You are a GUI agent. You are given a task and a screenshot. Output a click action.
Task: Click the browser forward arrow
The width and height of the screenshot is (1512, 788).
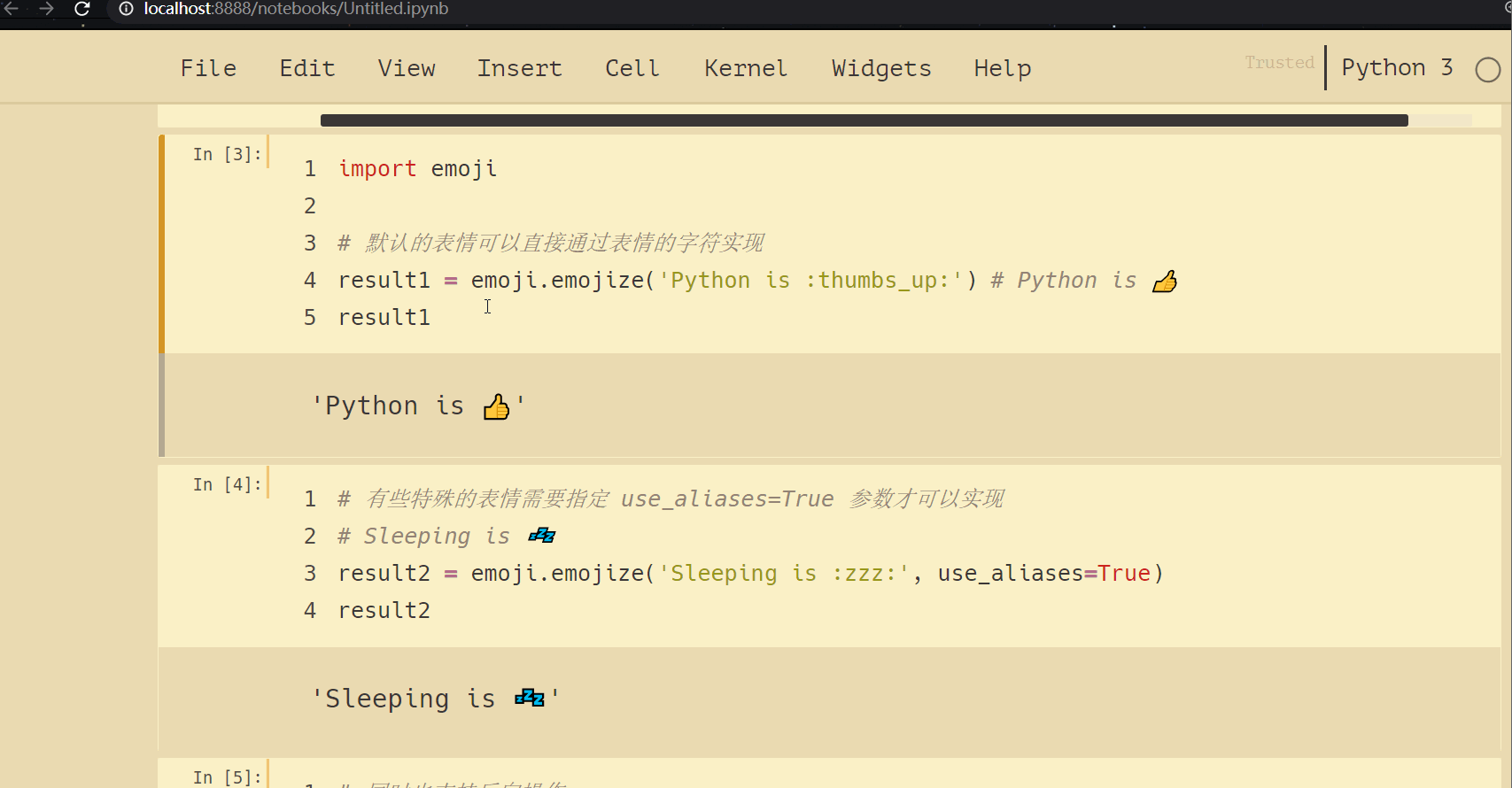coord(46,9)
